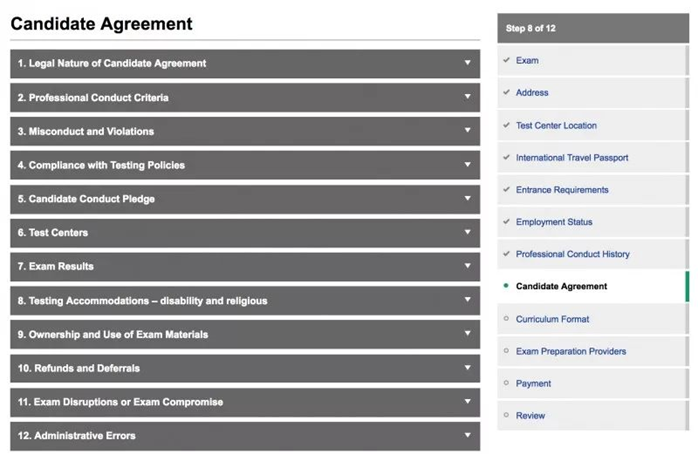Screen dimensions: 698x454
Task: Open the Review step in sidebar
Action: click(x=531, y=416)
